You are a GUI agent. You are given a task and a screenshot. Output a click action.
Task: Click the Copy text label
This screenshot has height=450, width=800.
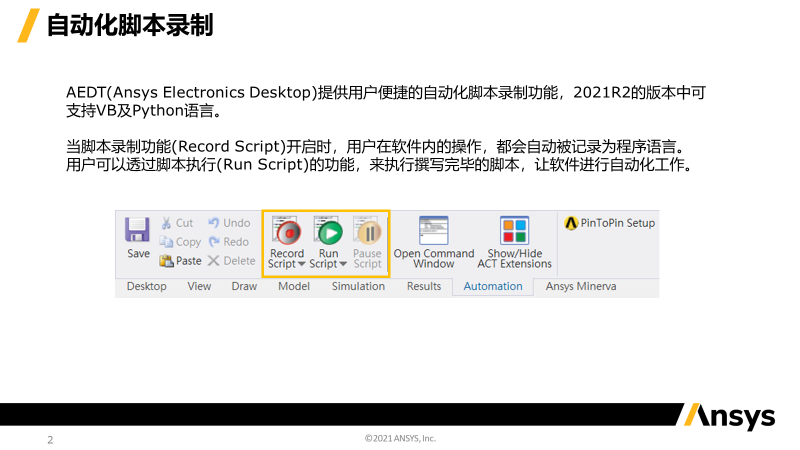click(188, 242)
